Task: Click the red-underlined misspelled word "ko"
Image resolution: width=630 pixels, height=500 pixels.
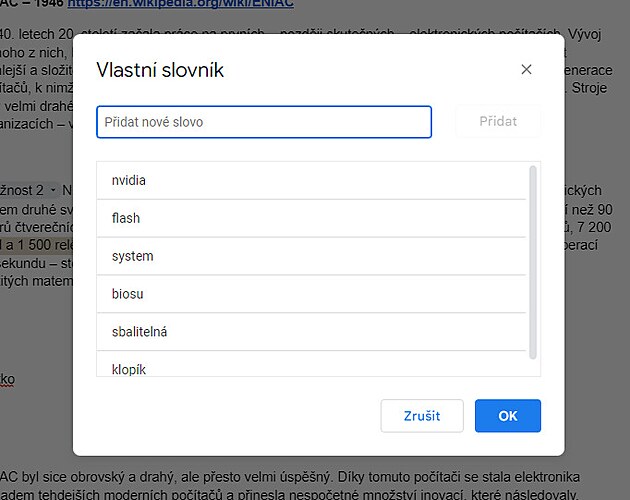Action: [x=7, y=380]
